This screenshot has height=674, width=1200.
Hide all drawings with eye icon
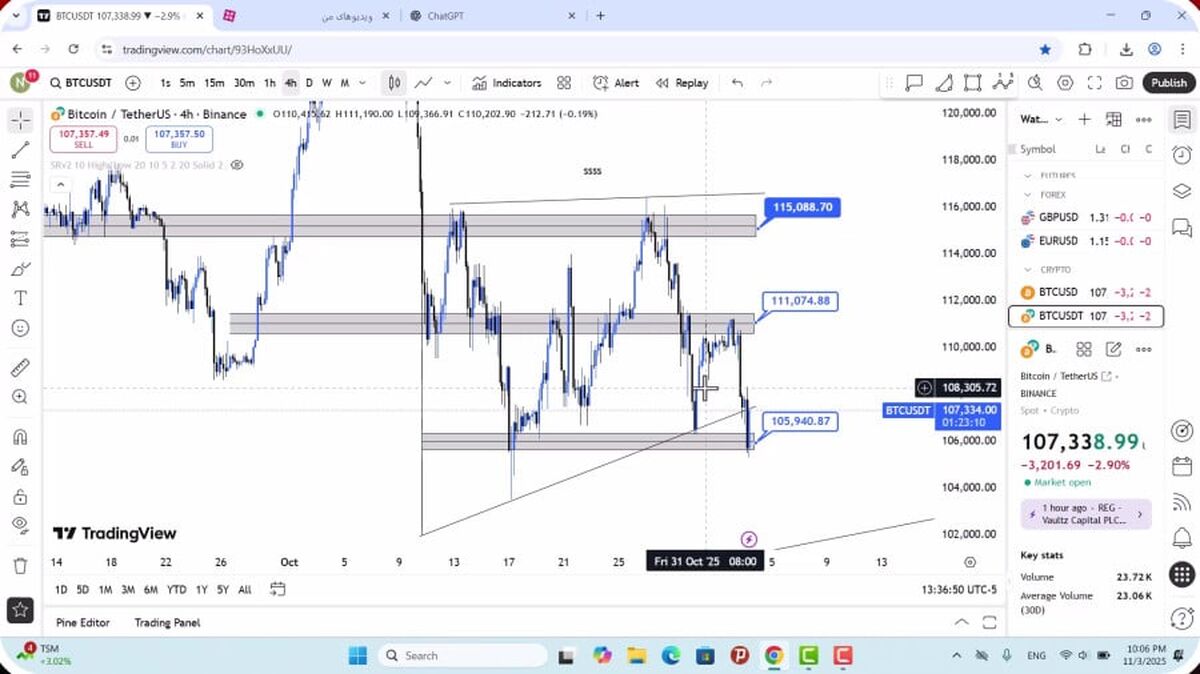click(20, 524)
